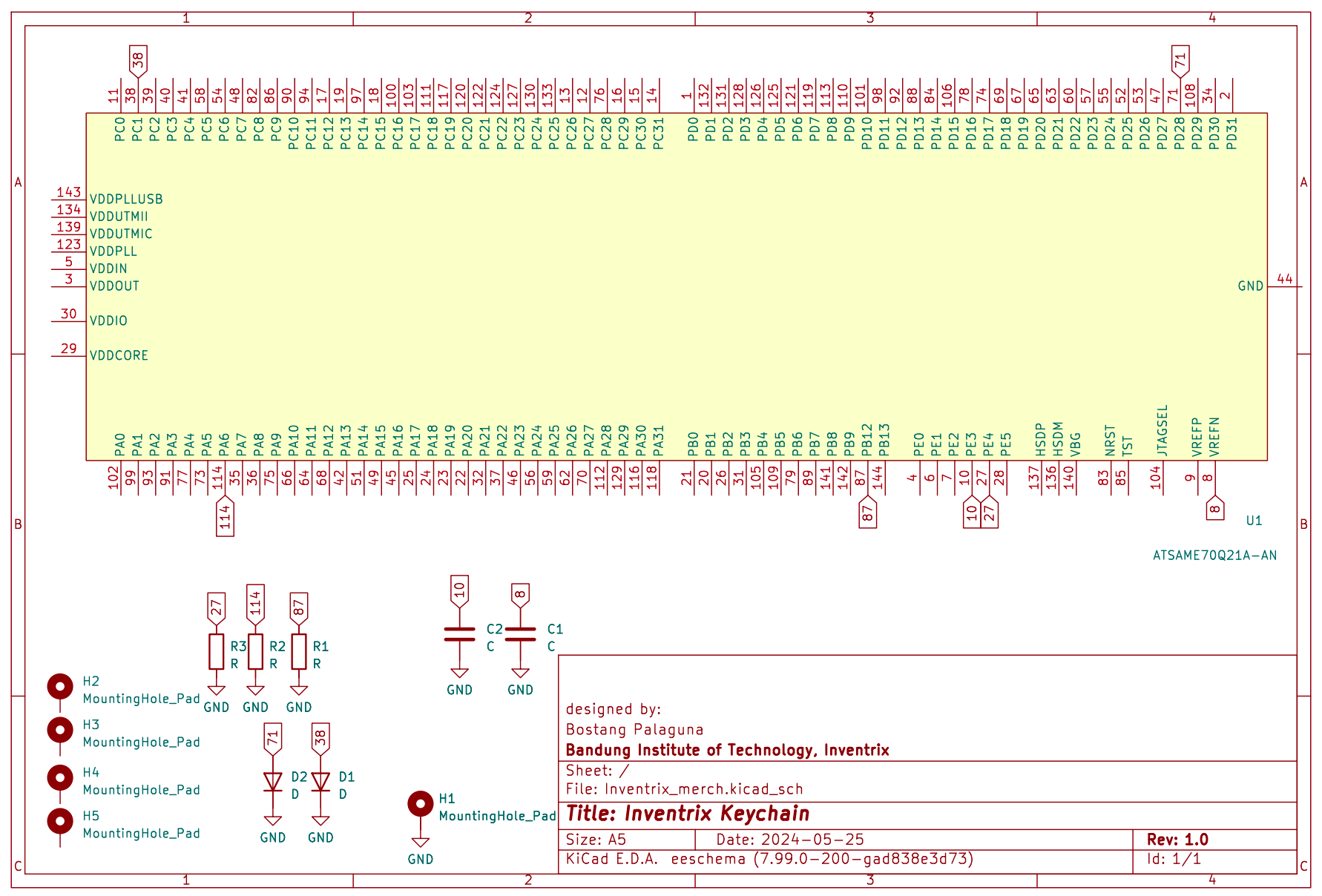Select capacitor C1 symbol
This screenshot has width=1322, height=896.
520,634
